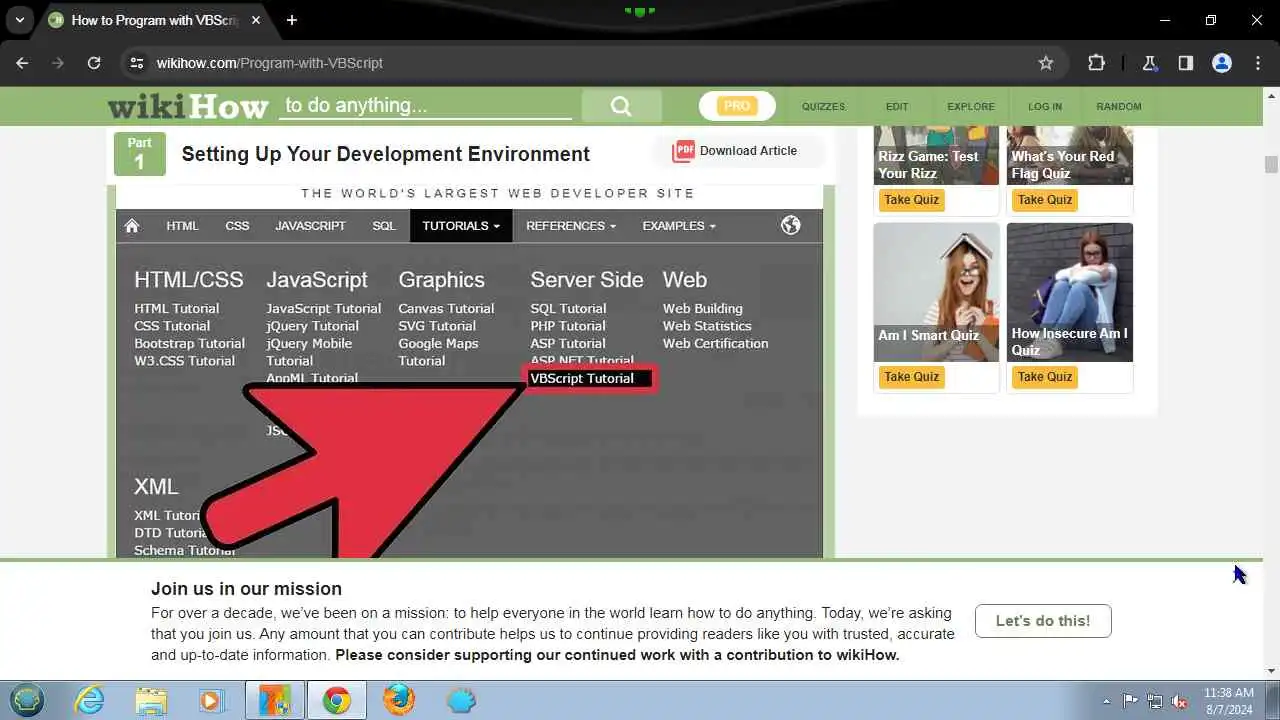1280x720 pixels.
Task: Click the address bar URL
Action: point(269,63)
